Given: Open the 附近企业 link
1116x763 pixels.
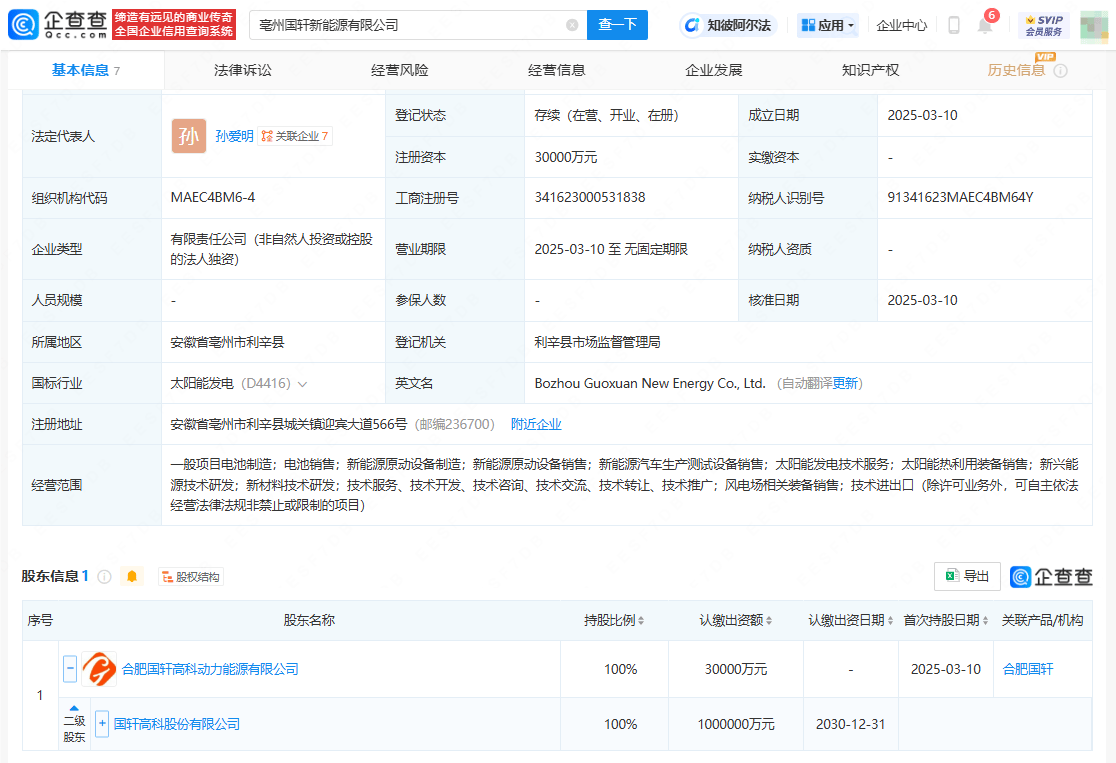Looking at the screenshot, I should pos(536,424).
